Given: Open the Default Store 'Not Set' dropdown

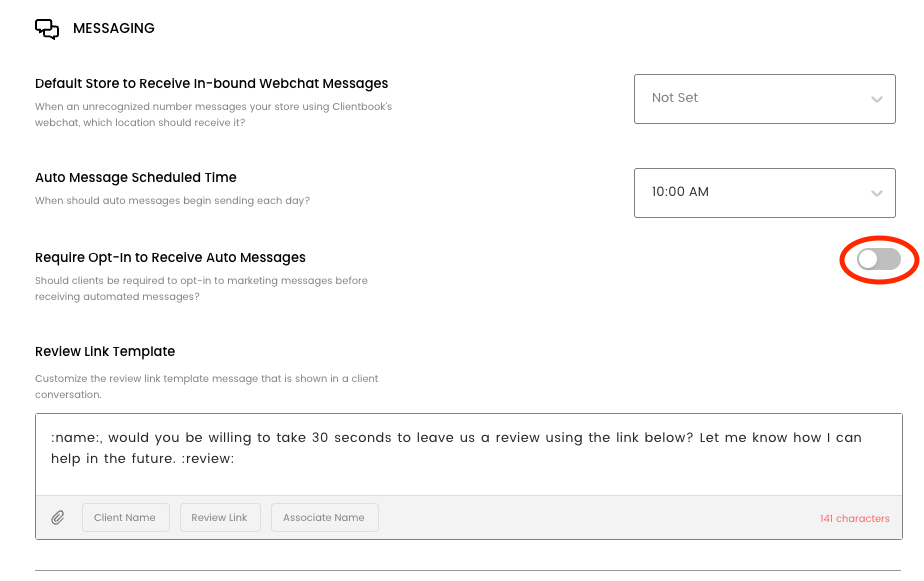Looking at the screenshot, I should (x=764, y=98).
